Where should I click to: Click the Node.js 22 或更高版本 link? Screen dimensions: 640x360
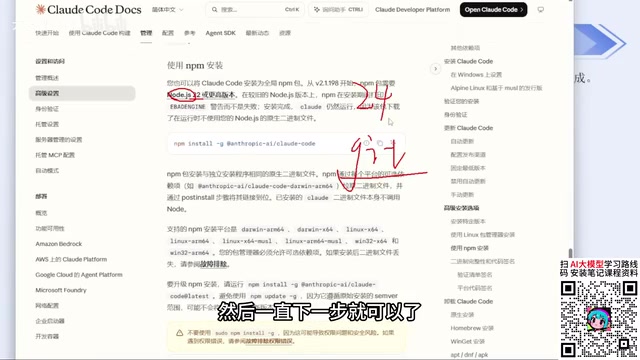click(201, 95)
